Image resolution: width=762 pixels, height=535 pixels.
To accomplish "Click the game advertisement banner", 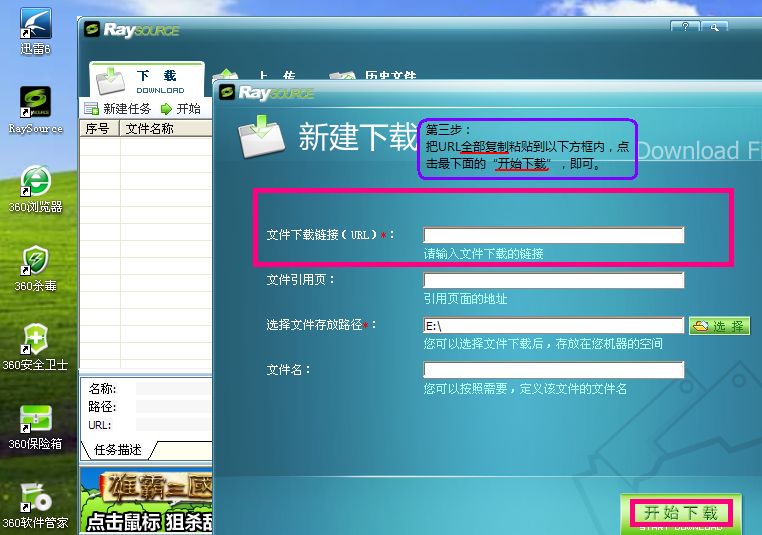I will tap(146, 501).
